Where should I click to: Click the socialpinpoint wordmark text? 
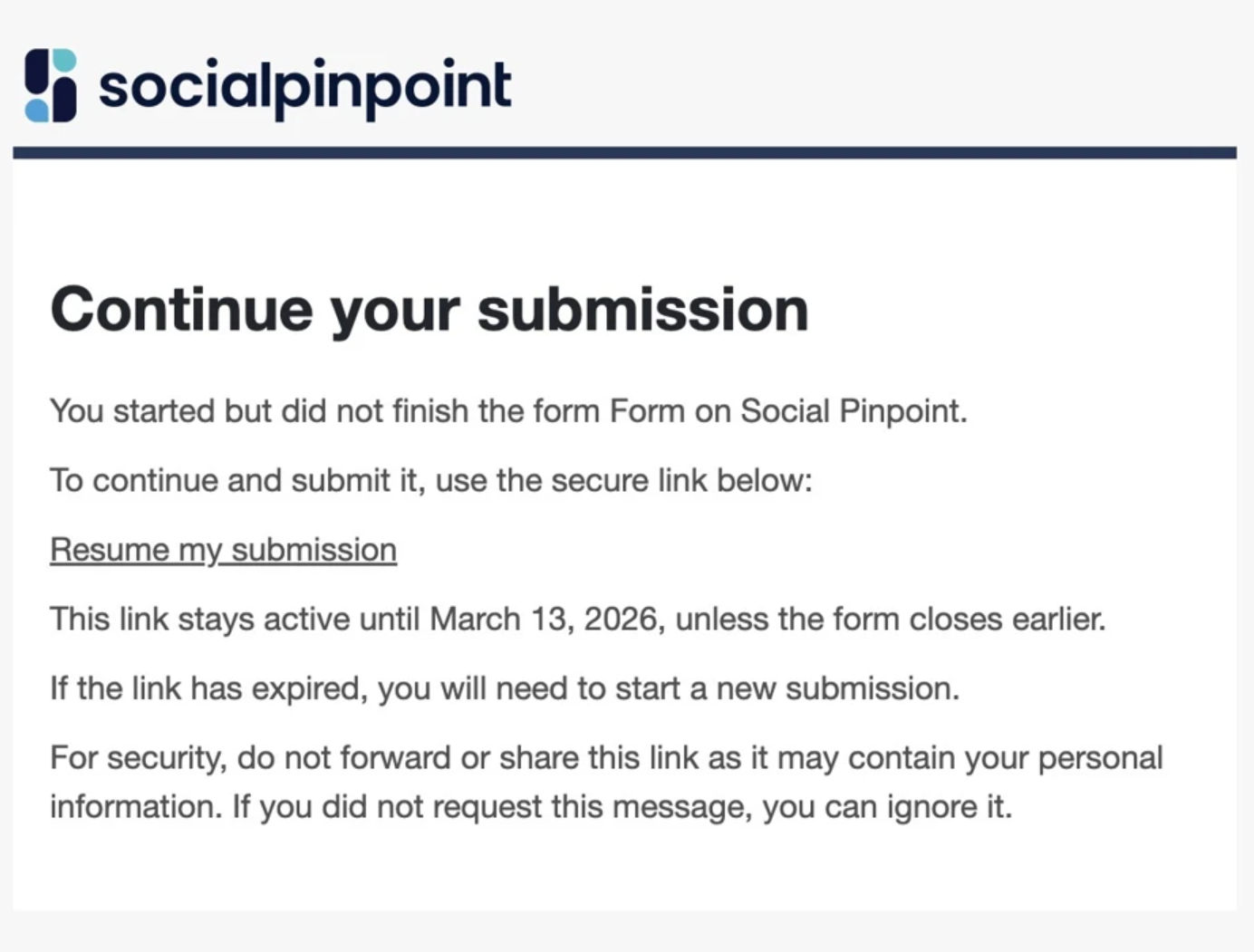[304, 87]
